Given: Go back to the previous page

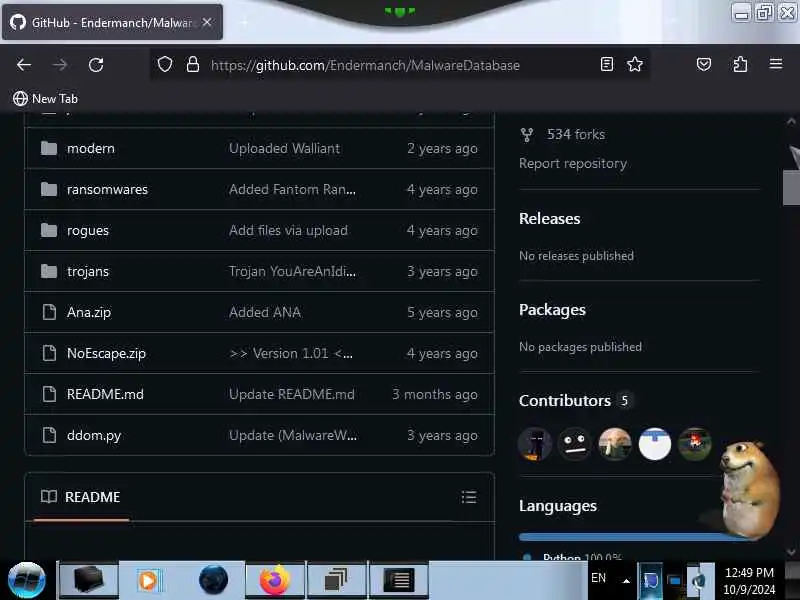Looking at the screenshot, I should click(24, 65).
